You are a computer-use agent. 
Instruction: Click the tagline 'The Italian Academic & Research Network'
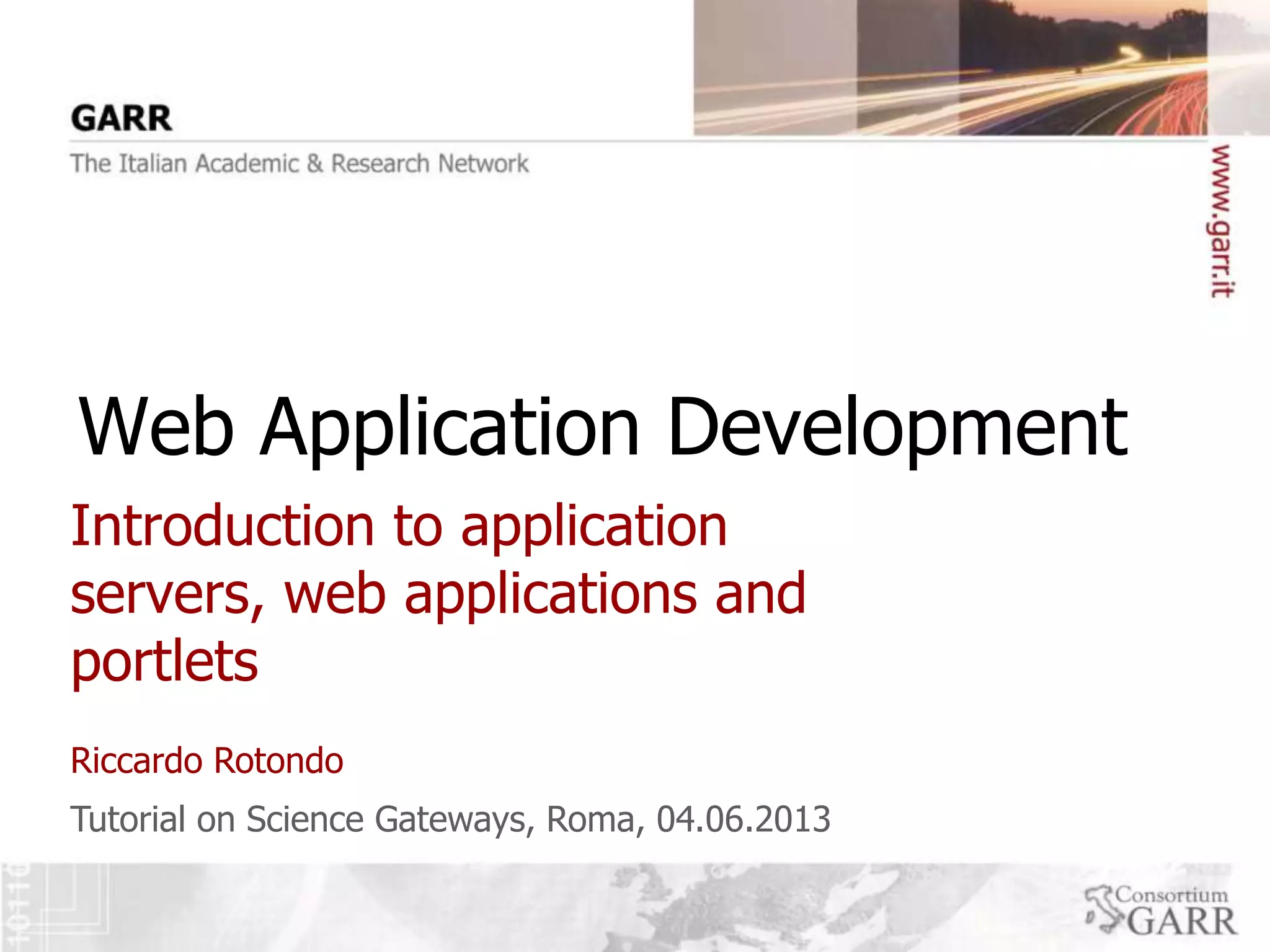point(300,164)
